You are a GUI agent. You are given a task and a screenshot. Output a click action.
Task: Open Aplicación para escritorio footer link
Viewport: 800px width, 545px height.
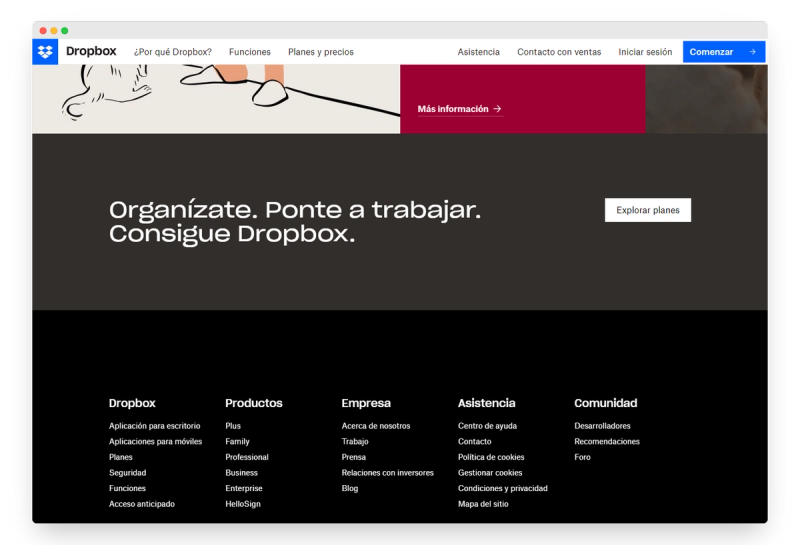(155, 426)
